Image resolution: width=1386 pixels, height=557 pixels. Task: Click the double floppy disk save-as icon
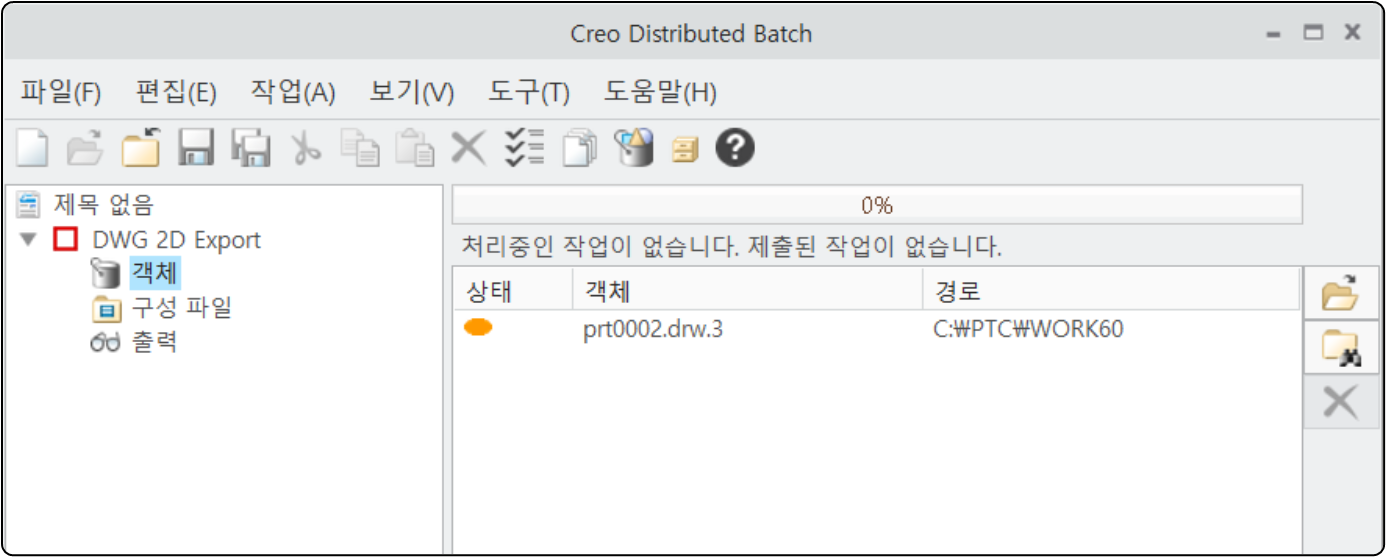pos(251,148)
